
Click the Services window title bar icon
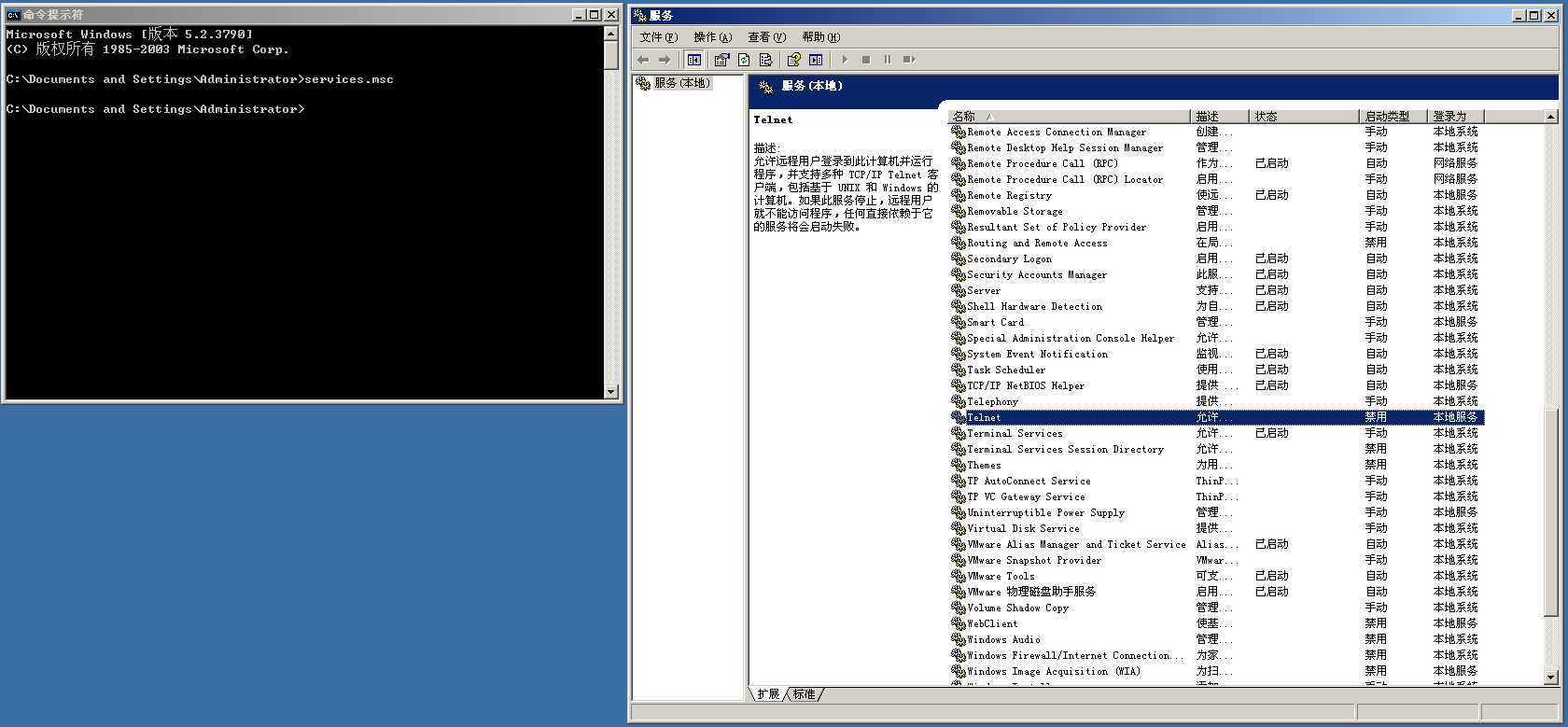click(640, 15)
